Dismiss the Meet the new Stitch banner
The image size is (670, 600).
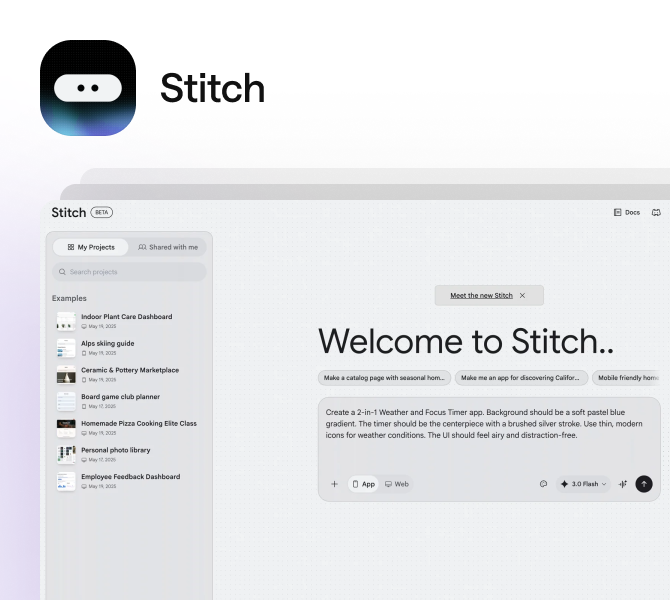(x=522, y=295)
